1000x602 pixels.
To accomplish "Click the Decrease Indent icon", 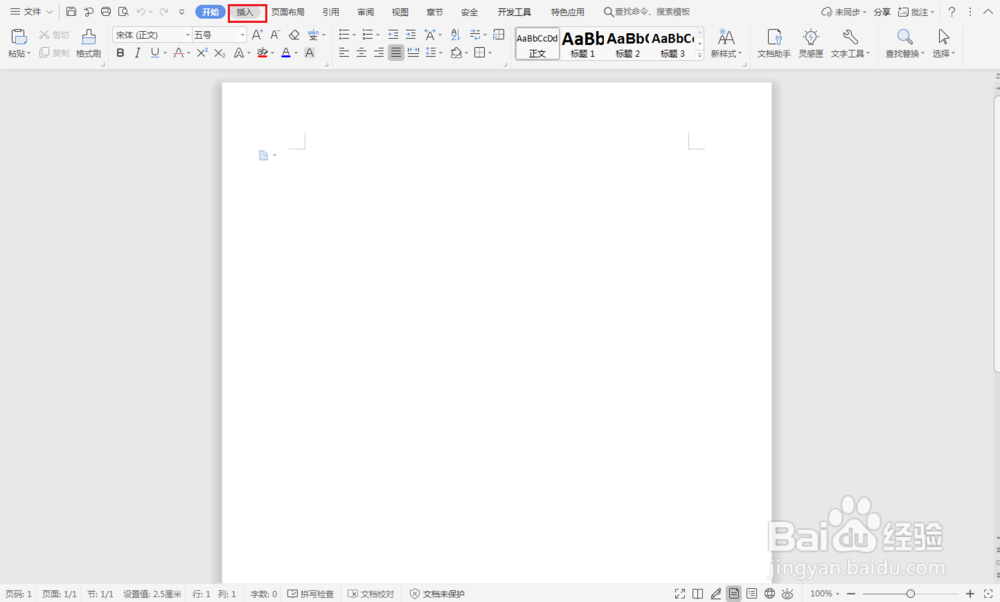I will coord(393,34).
